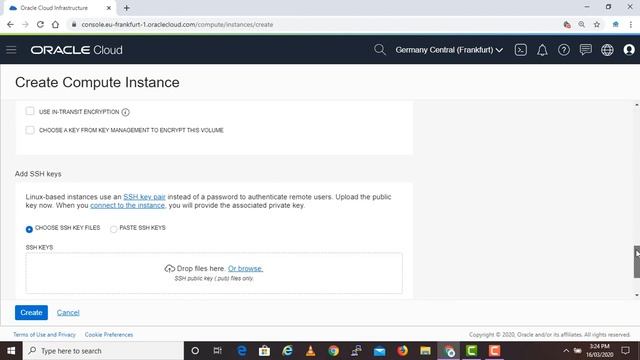Check choose a key from Key Management

(x=30, y=130)
